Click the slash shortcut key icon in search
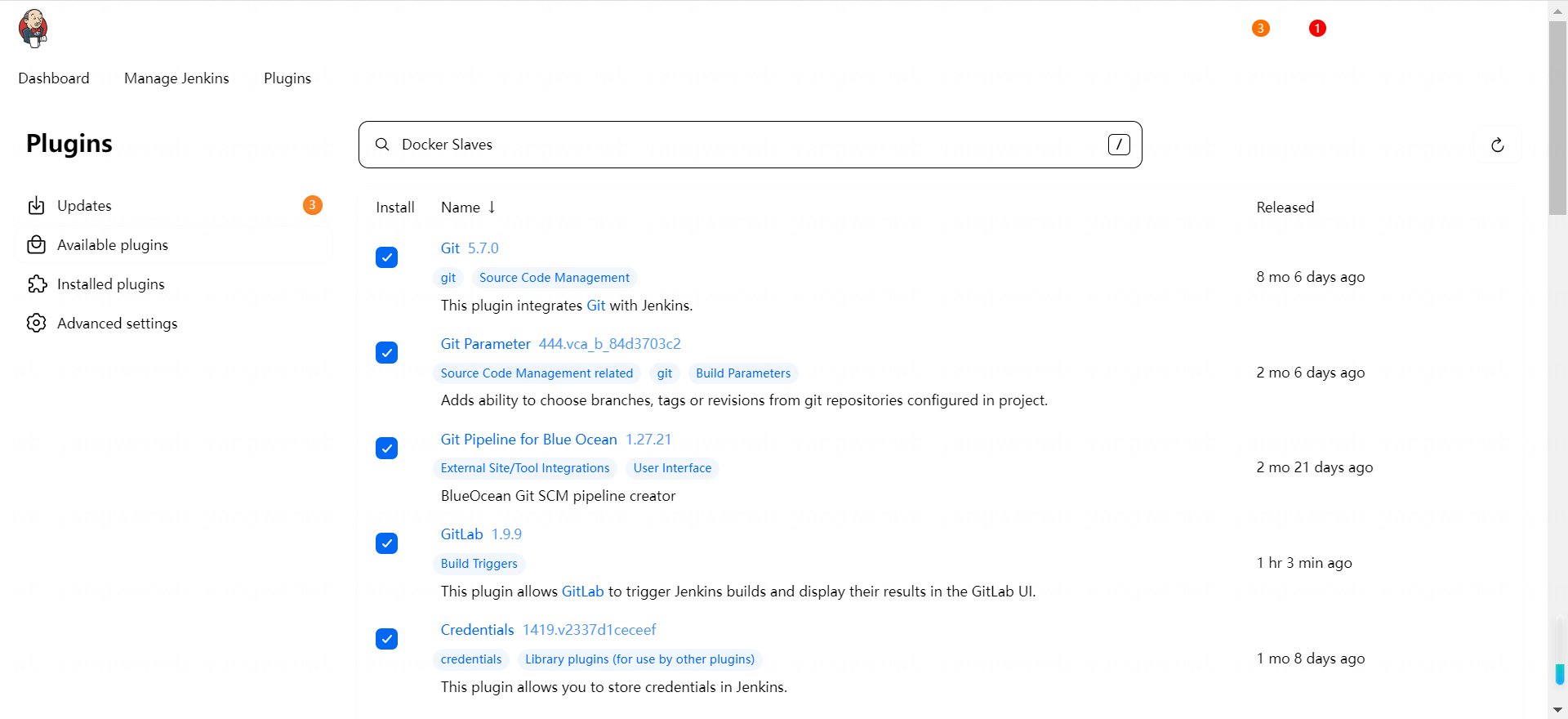 (1119, 145)
